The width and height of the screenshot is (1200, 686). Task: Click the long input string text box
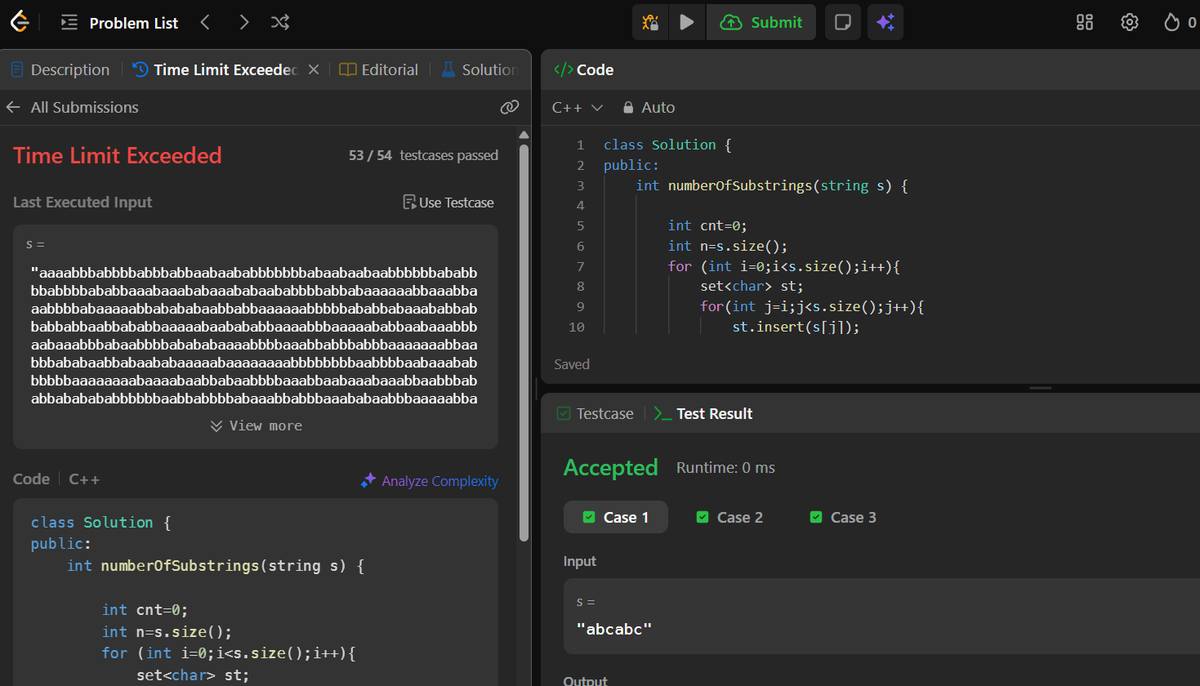coord(255,336)
